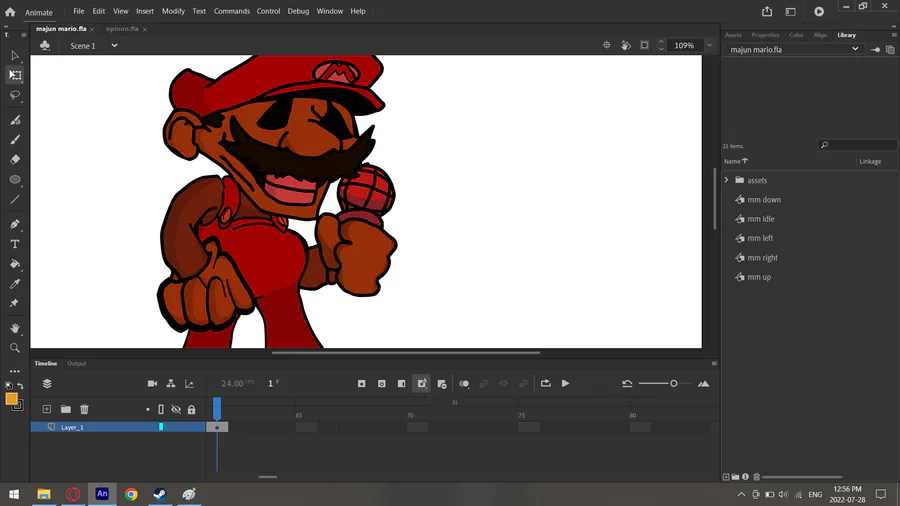This screenshot has width=900, height=506.
Task: Open the File menu
Action: 79,11
